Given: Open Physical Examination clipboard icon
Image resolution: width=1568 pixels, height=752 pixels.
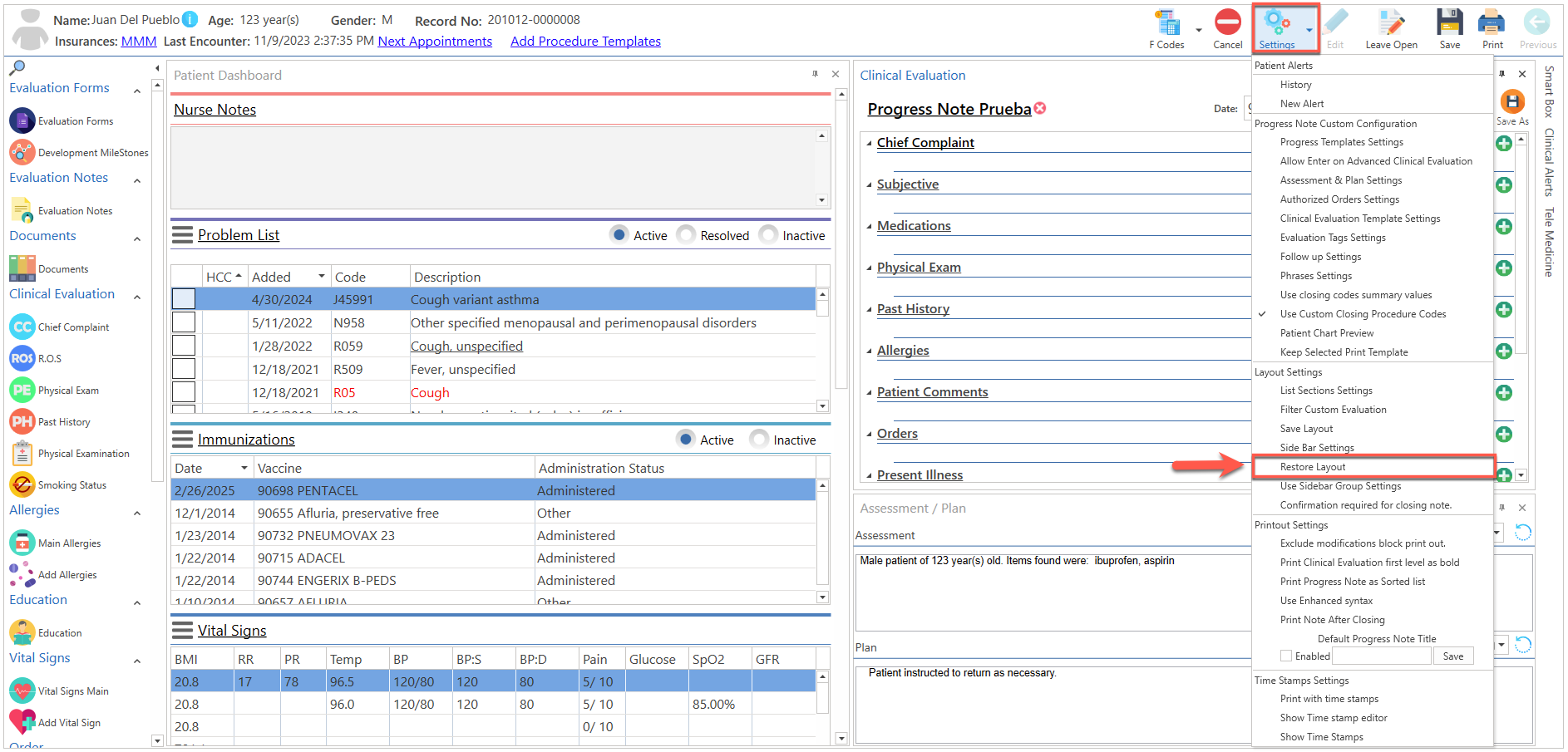Looking at the screenshot, I should point(22,453).
